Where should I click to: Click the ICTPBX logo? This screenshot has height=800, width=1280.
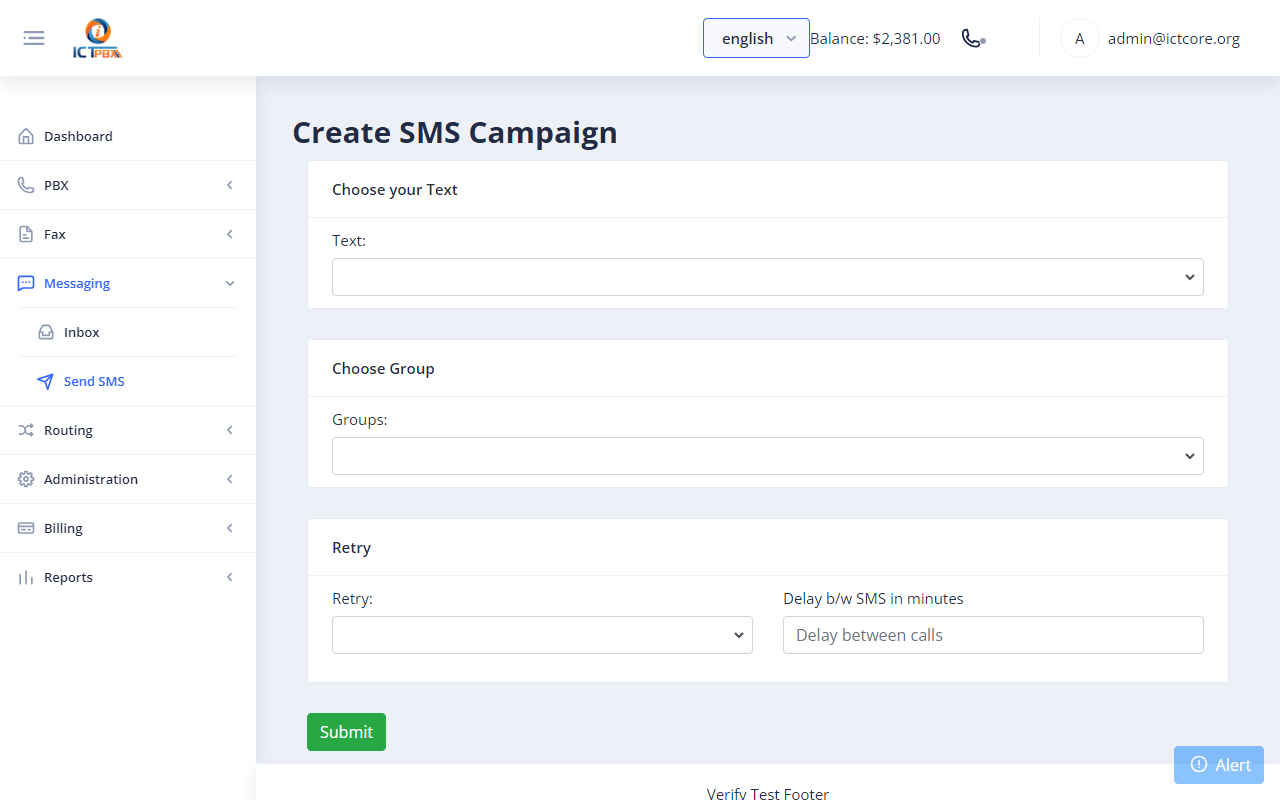coord(98,39)
